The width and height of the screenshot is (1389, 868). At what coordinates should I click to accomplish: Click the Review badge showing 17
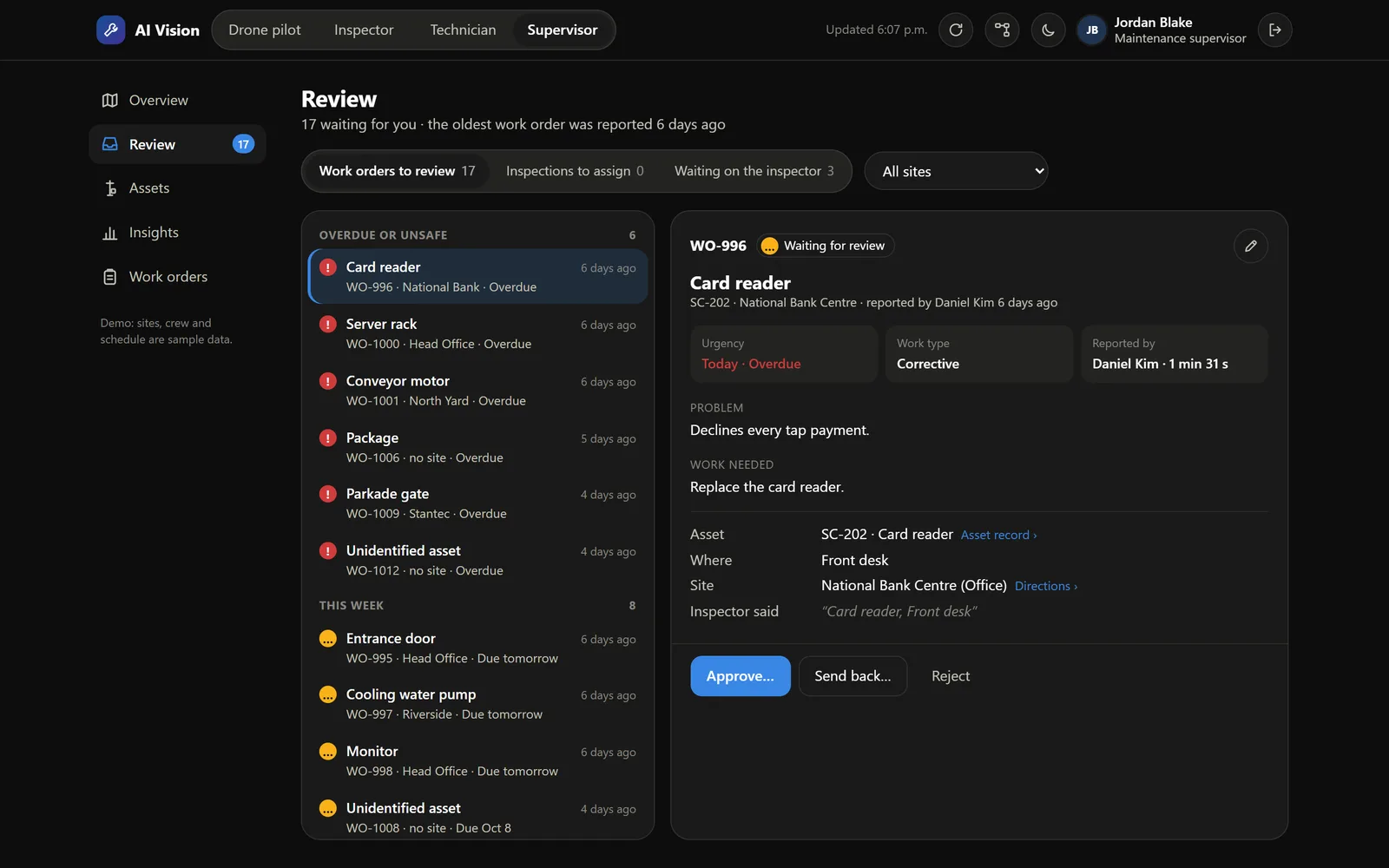[x=243, y=144]
